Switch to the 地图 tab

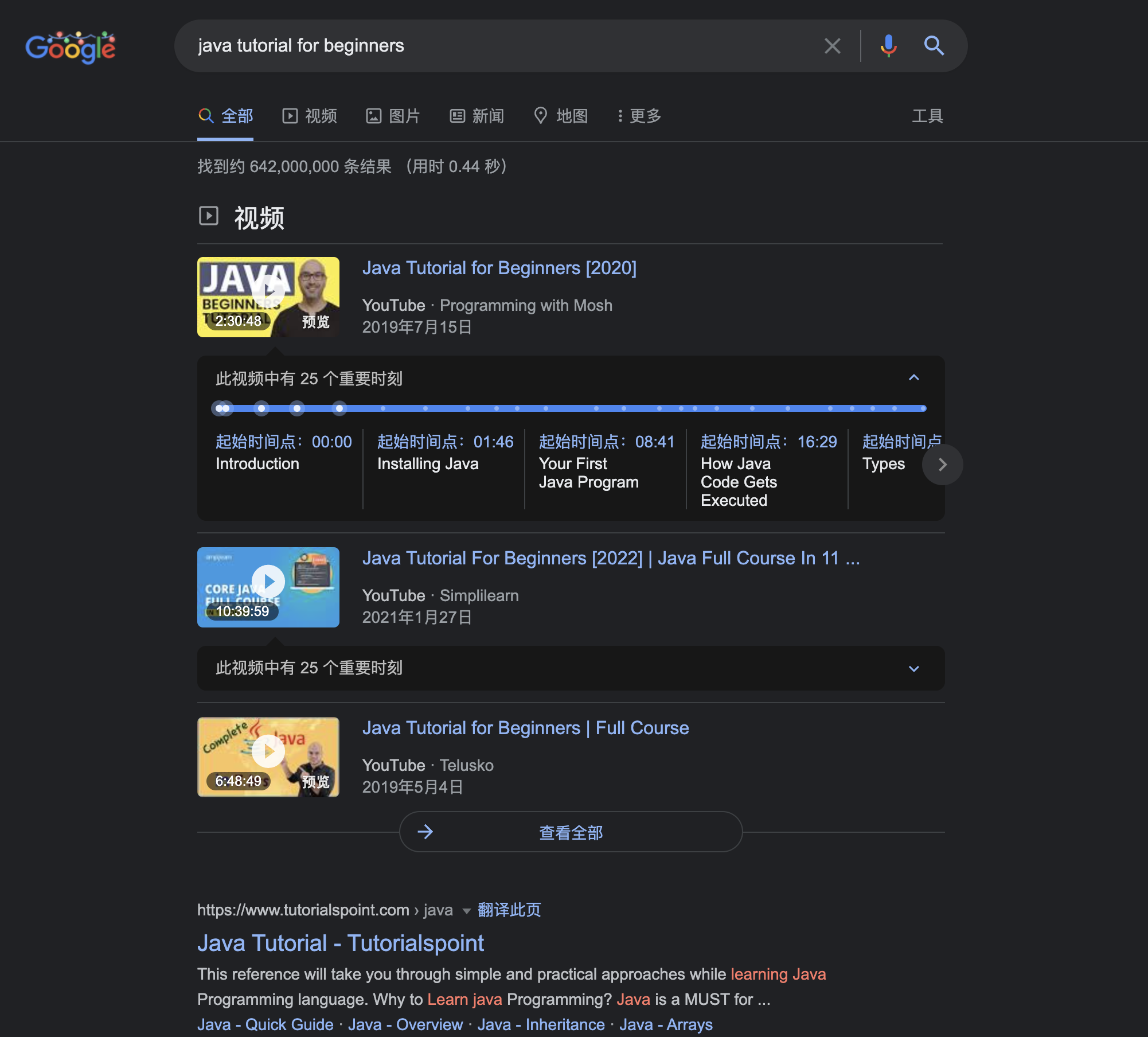(x=561, y=116)
